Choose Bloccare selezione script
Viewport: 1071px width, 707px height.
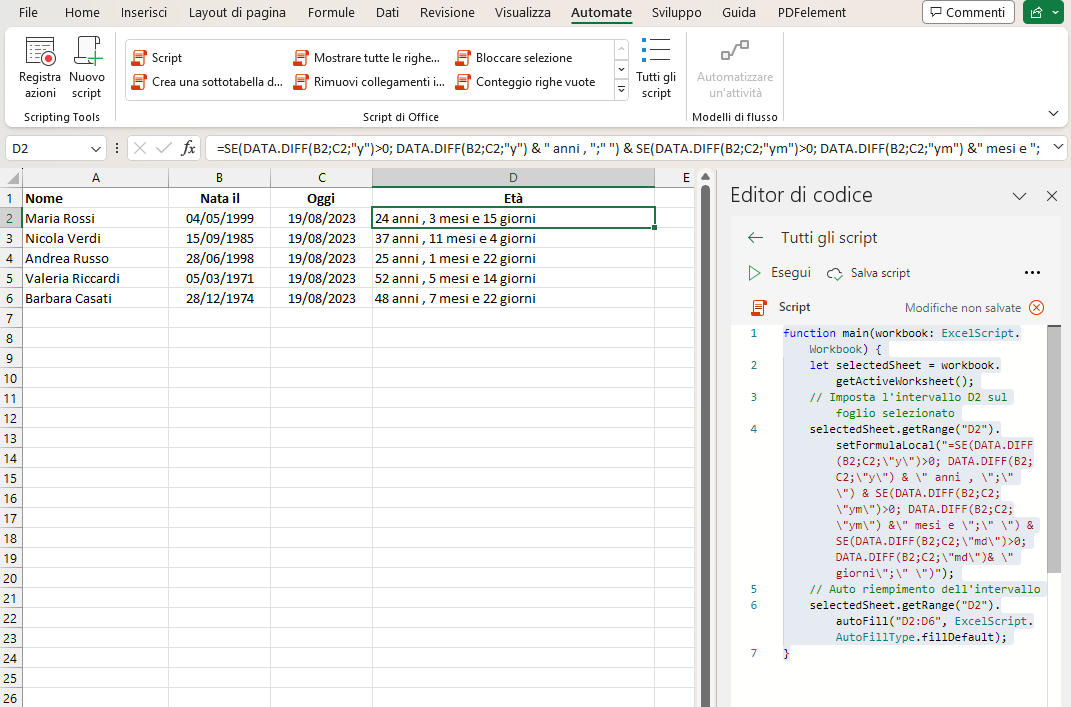514,58
